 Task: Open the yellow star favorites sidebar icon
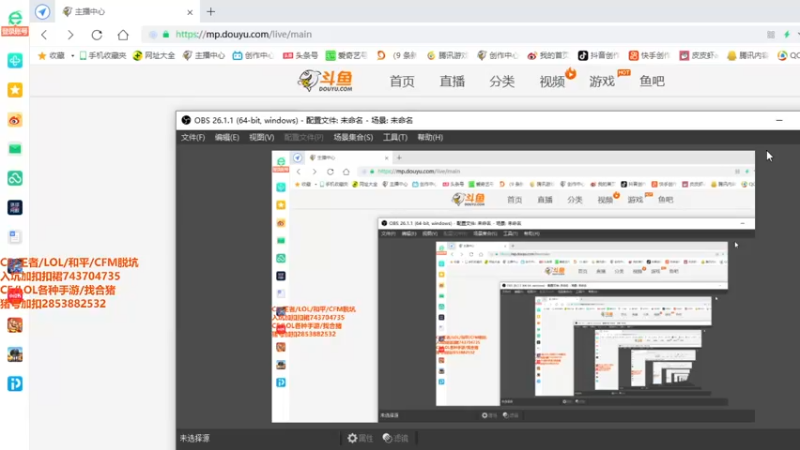(x=15, y=90)
